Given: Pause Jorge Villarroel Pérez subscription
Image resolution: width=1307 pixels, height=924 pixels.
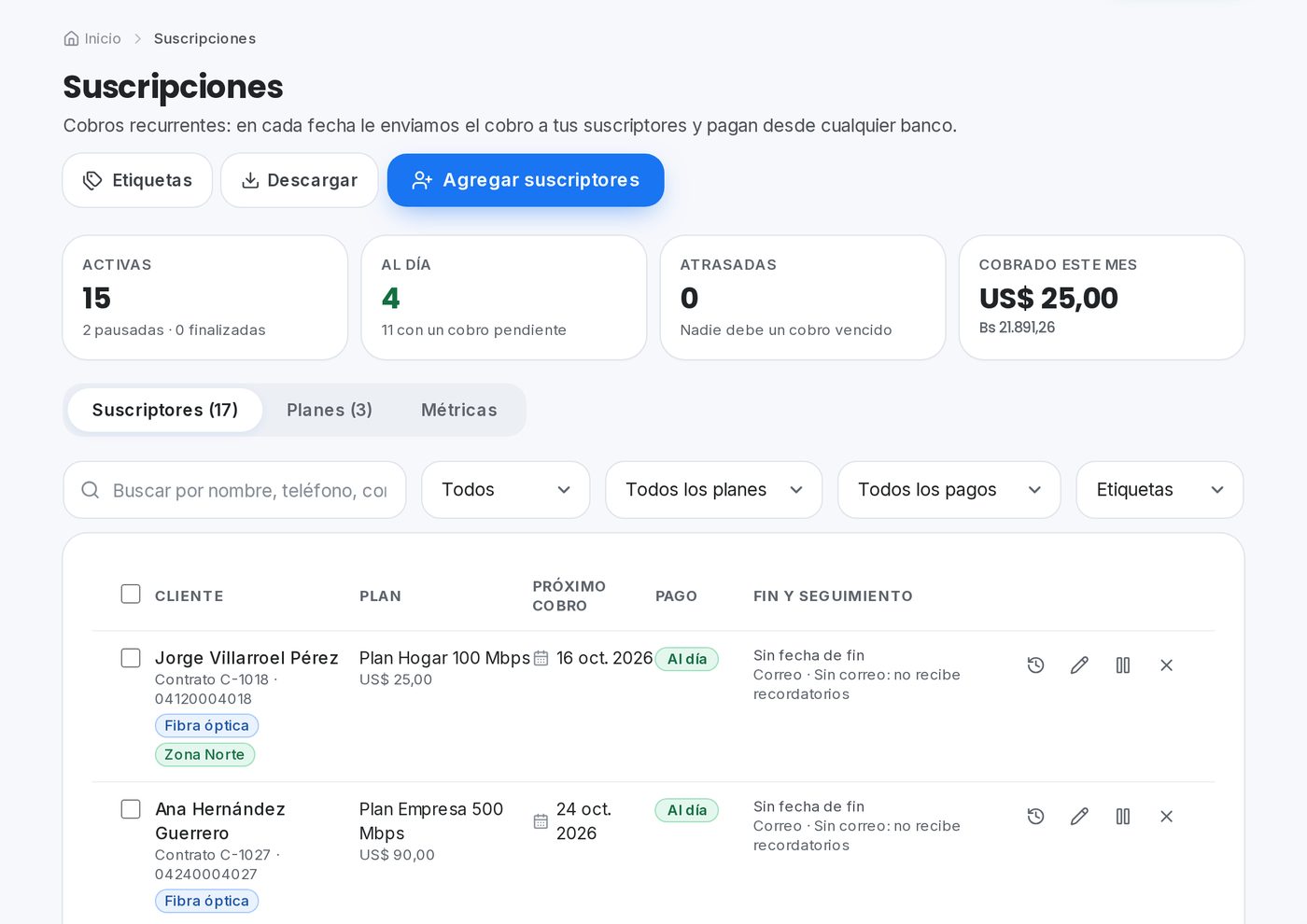Looking at the screenshot, I should 1123,665.
